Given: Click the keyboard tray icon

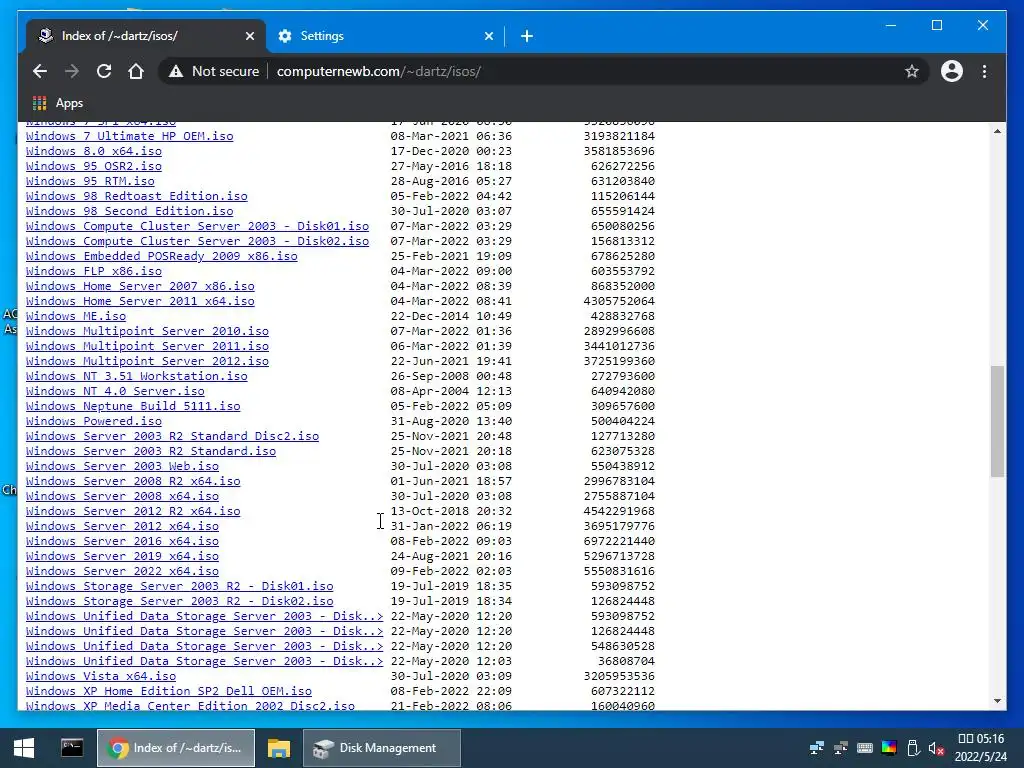Looking at the screenshot, I should tap(865, 748).
